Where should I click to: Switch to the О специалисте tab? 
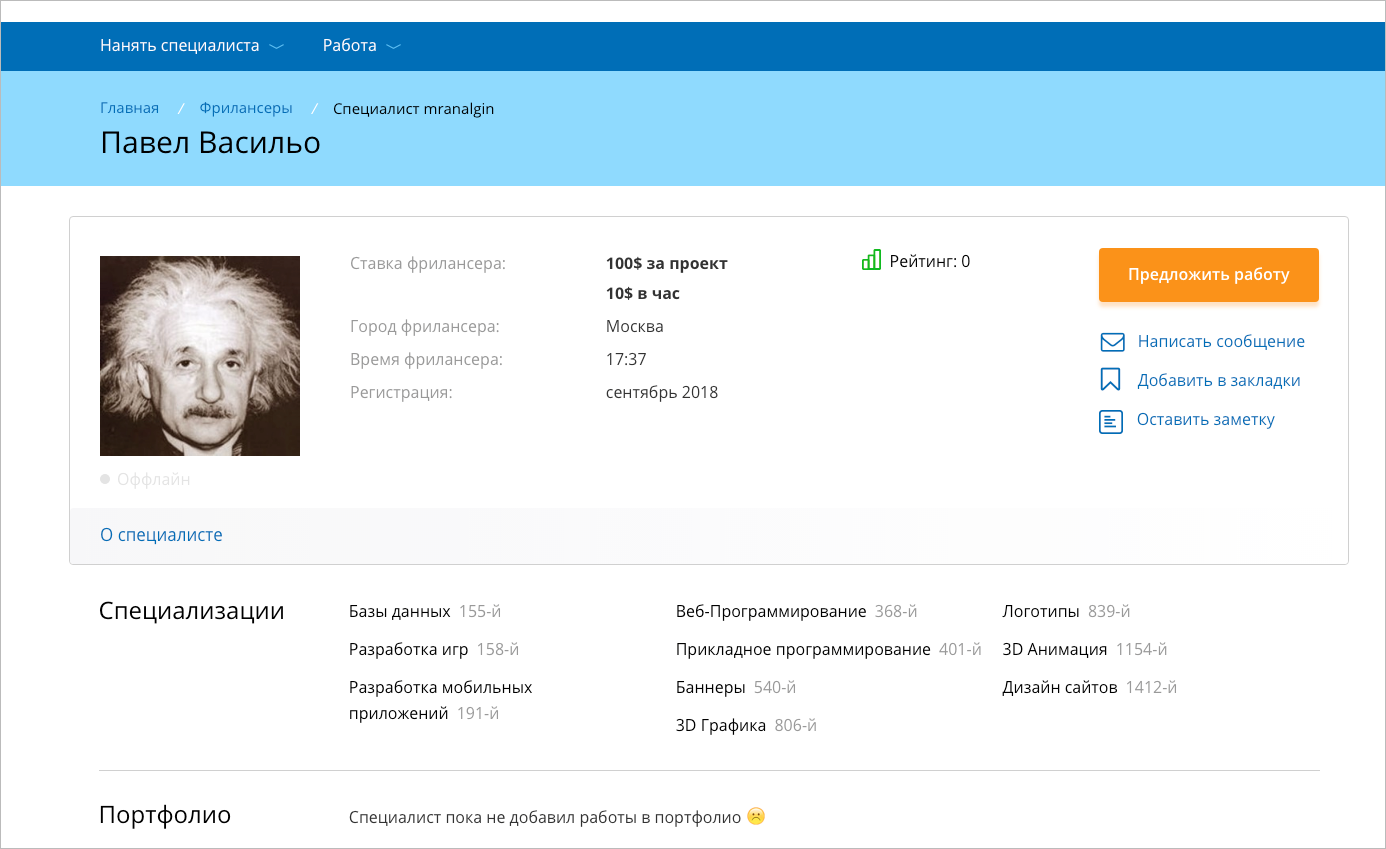pos(161,535)
